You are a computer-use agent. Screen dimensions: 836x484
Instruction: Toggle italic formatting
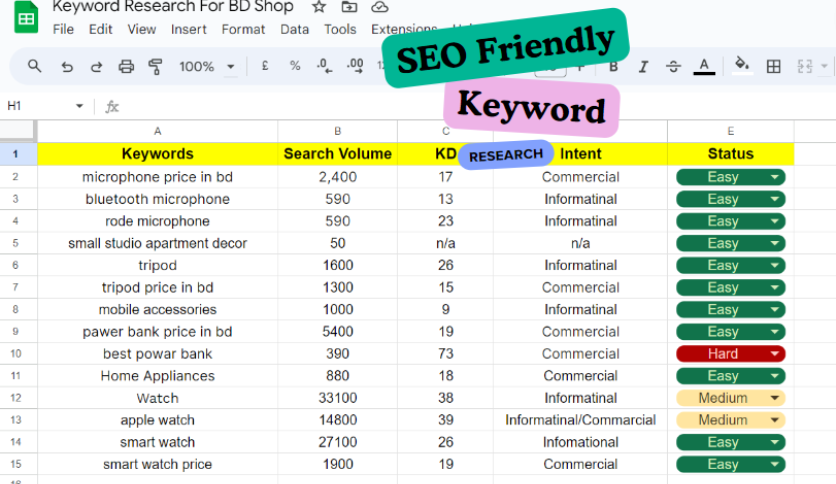(x=644, y=67)
